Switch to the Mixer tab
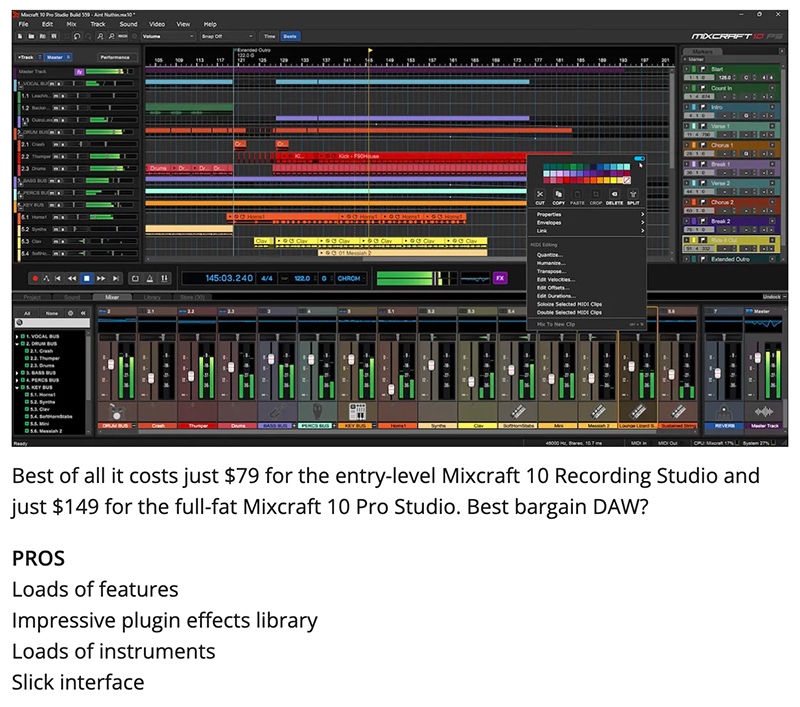This screenshot has height=707, width=800. [x=112, y=297]
